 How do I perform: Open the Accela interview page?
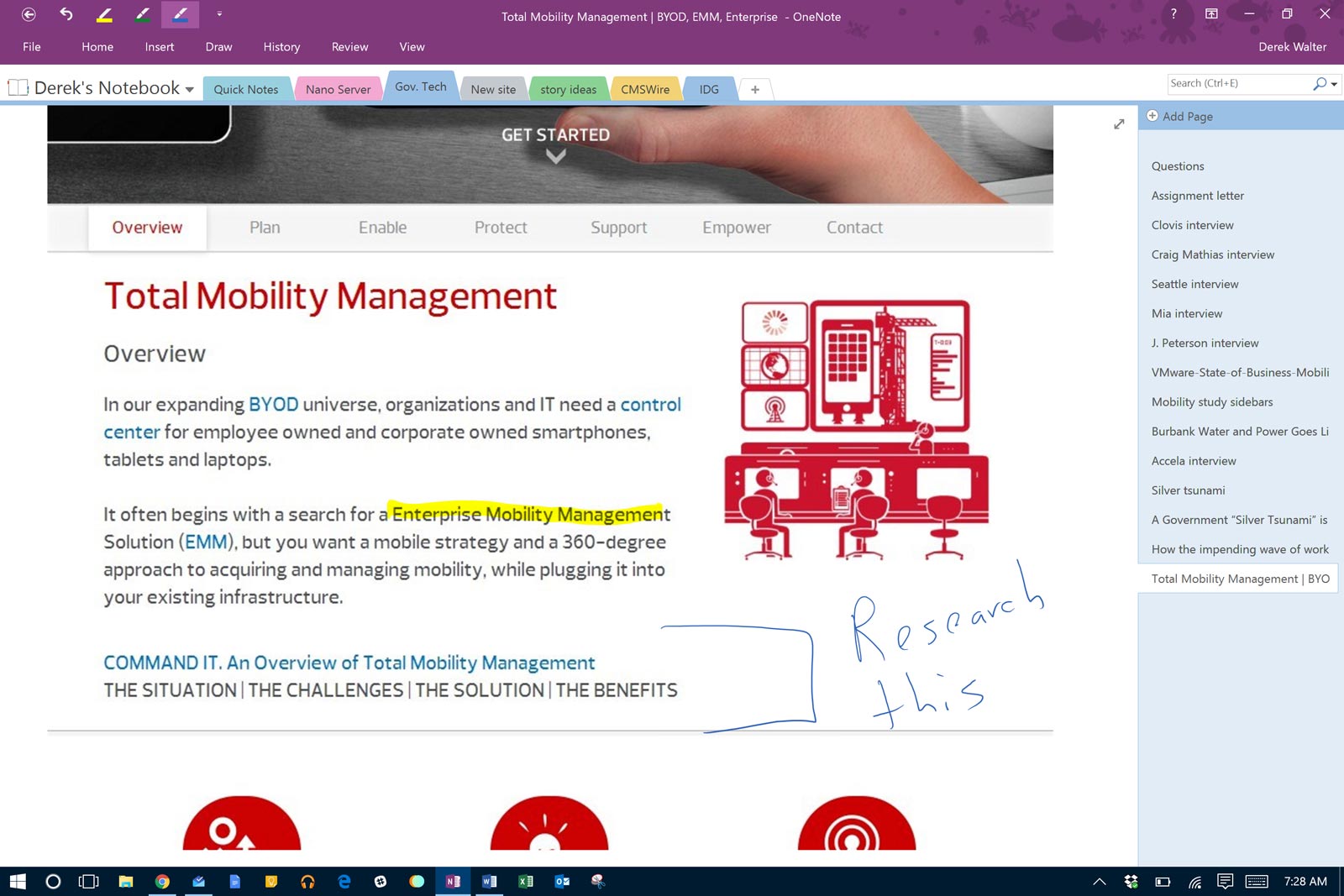tap(1238, 460)
